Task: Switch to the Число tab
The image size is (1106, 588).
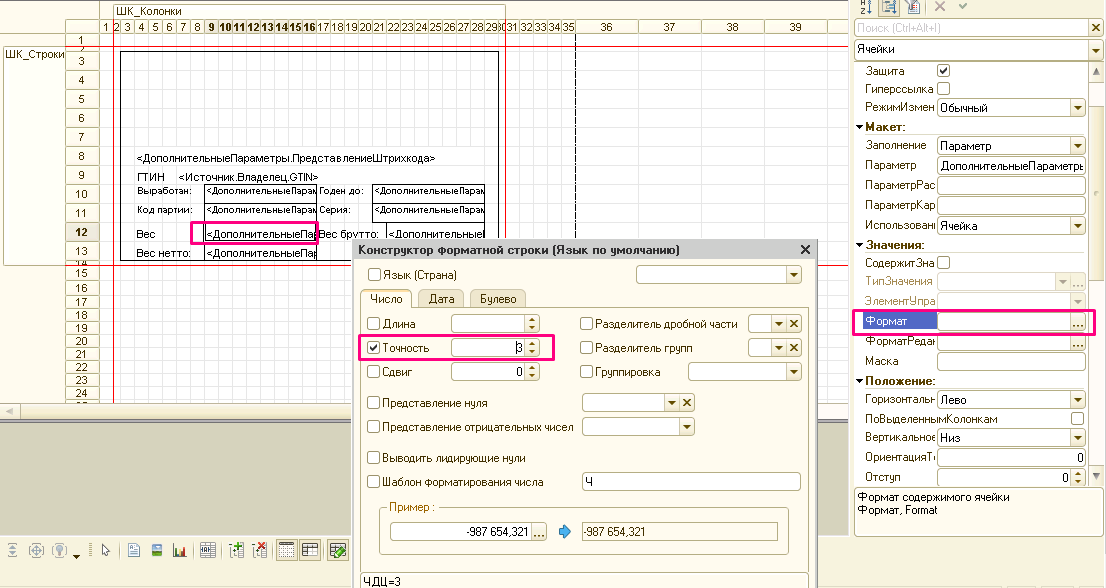Action: coord(387,298)
